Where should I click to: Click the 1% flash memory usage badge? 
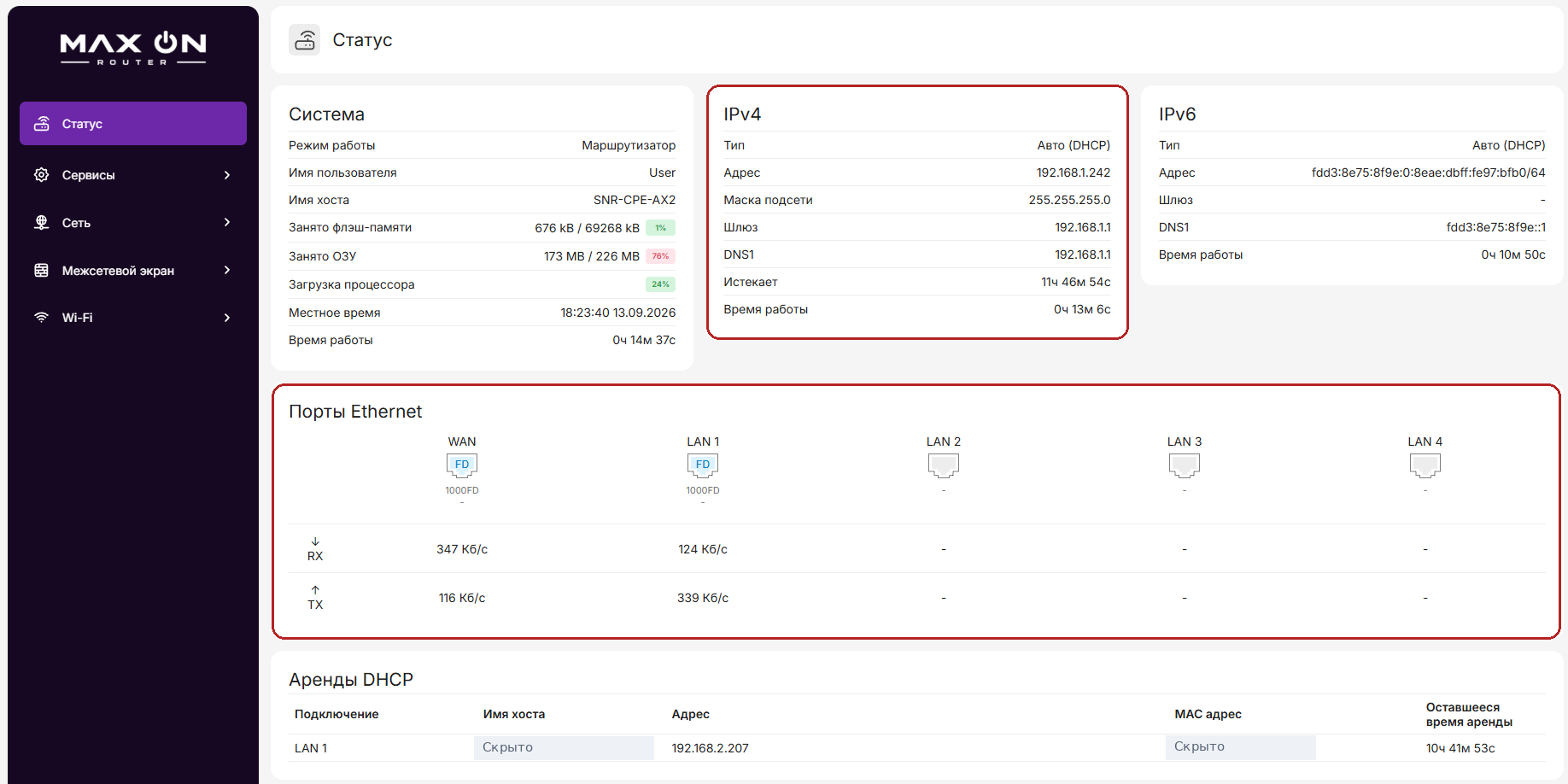[660, 228]
